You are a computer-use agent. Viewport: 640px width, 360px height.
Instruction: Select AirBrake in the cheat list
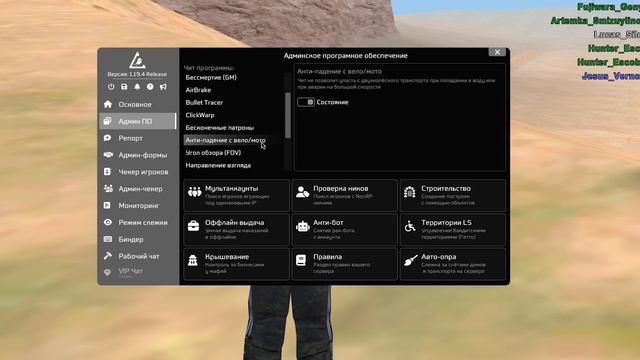[x=198, y=90]
